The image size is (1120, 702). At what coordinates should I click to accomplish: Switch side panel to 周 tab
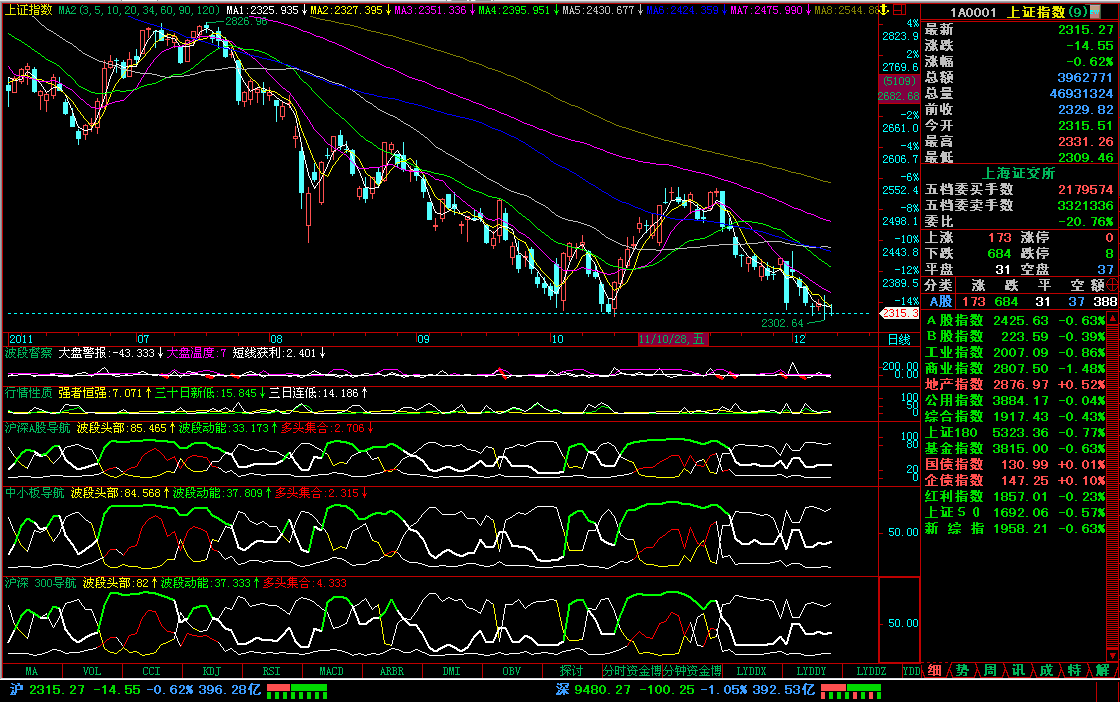[990, 671]
